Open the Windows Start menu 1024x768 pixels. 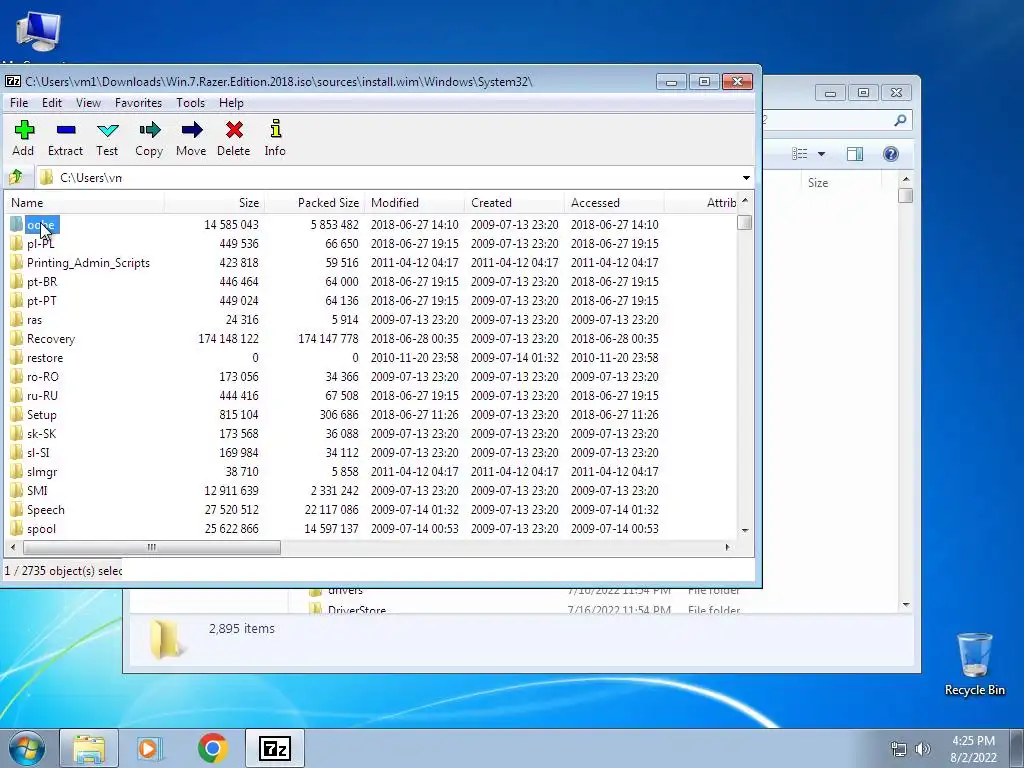pyautogui.click(x=26, y=748)
